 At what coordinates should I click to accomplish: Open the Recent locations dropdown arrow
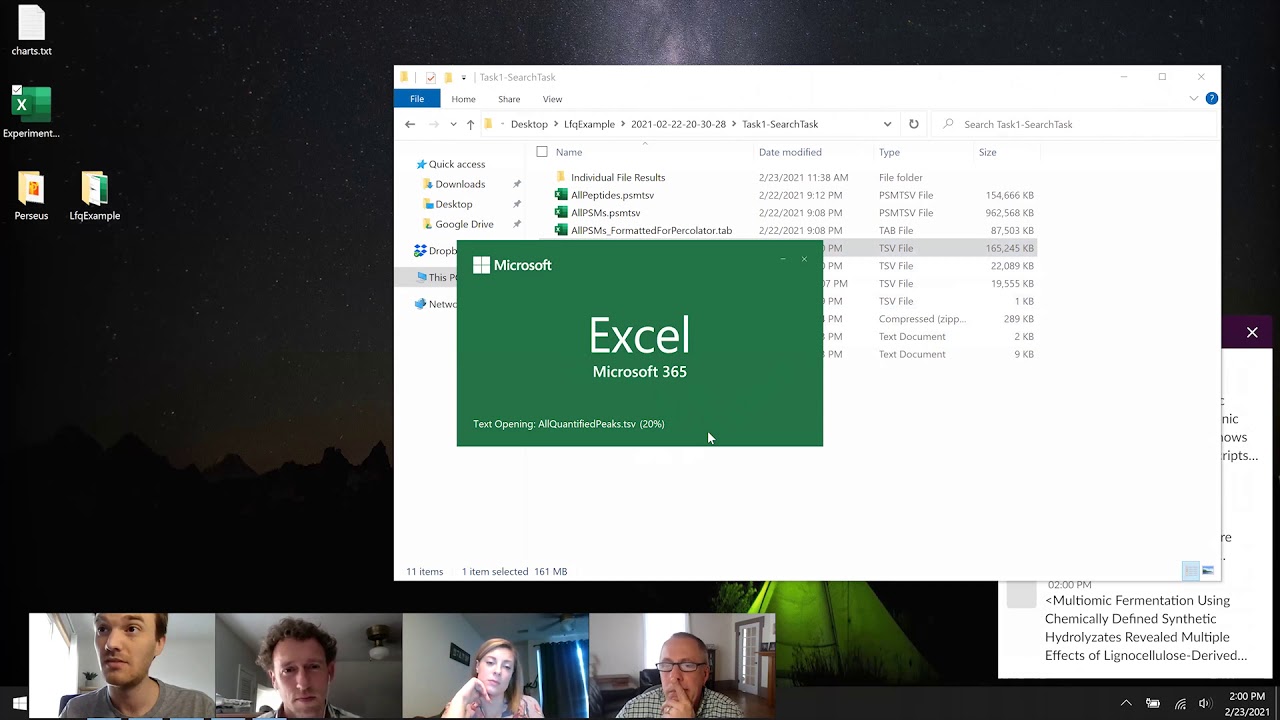point(453,124)
